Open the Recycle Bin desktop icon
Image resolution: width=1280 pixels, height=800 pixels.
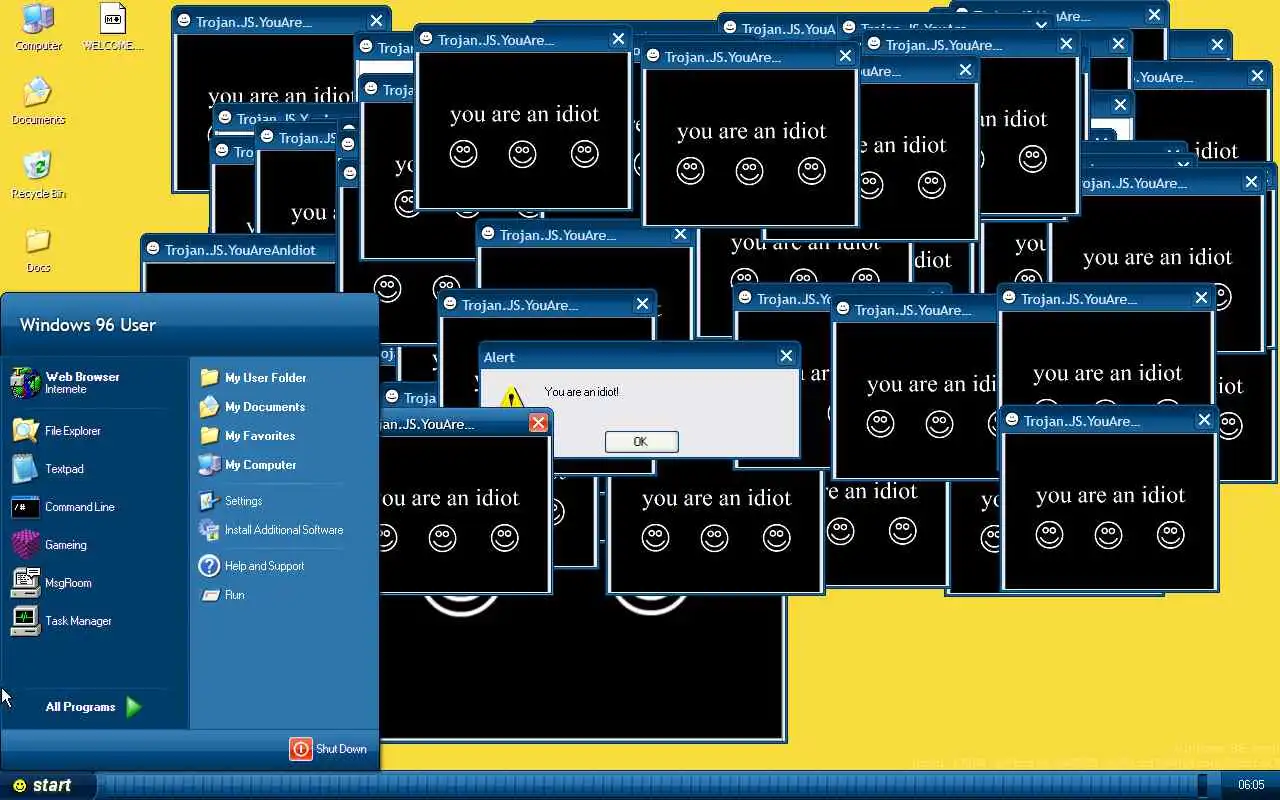click(38, 175)
